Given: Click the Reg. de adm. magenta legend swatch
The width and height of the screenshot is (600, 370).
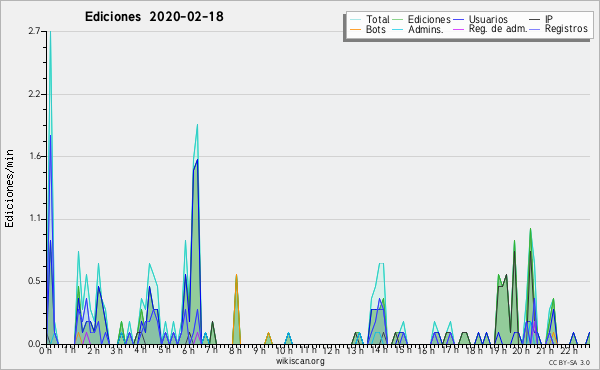Looking at the screenshot, I should pos(458,29).
